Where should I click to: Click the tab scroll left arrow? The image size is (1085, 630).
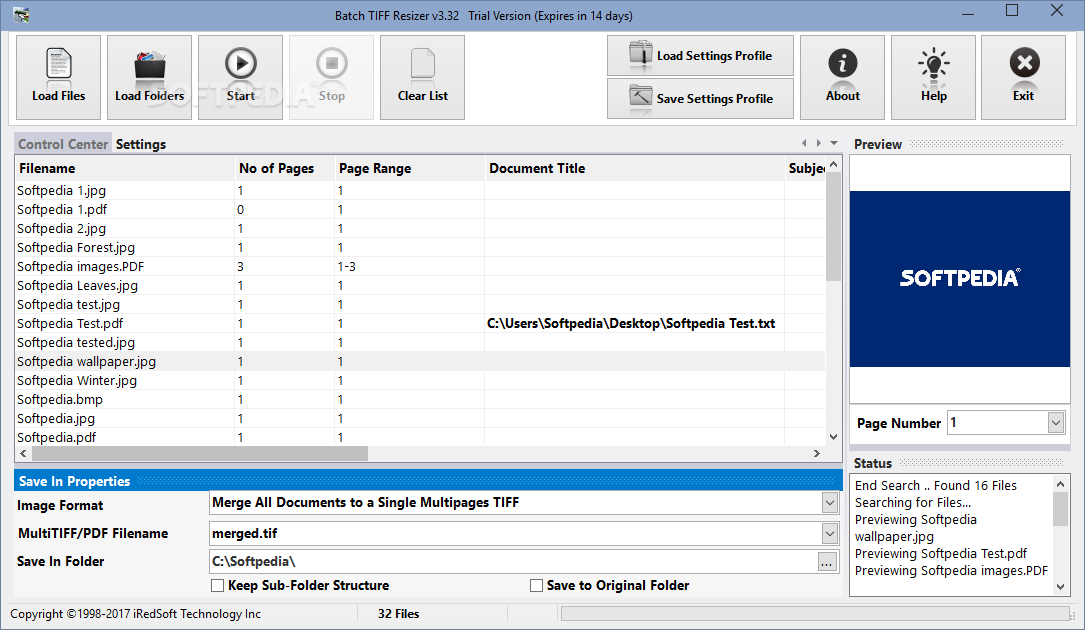pyautogui.click(x=804, y=143)
